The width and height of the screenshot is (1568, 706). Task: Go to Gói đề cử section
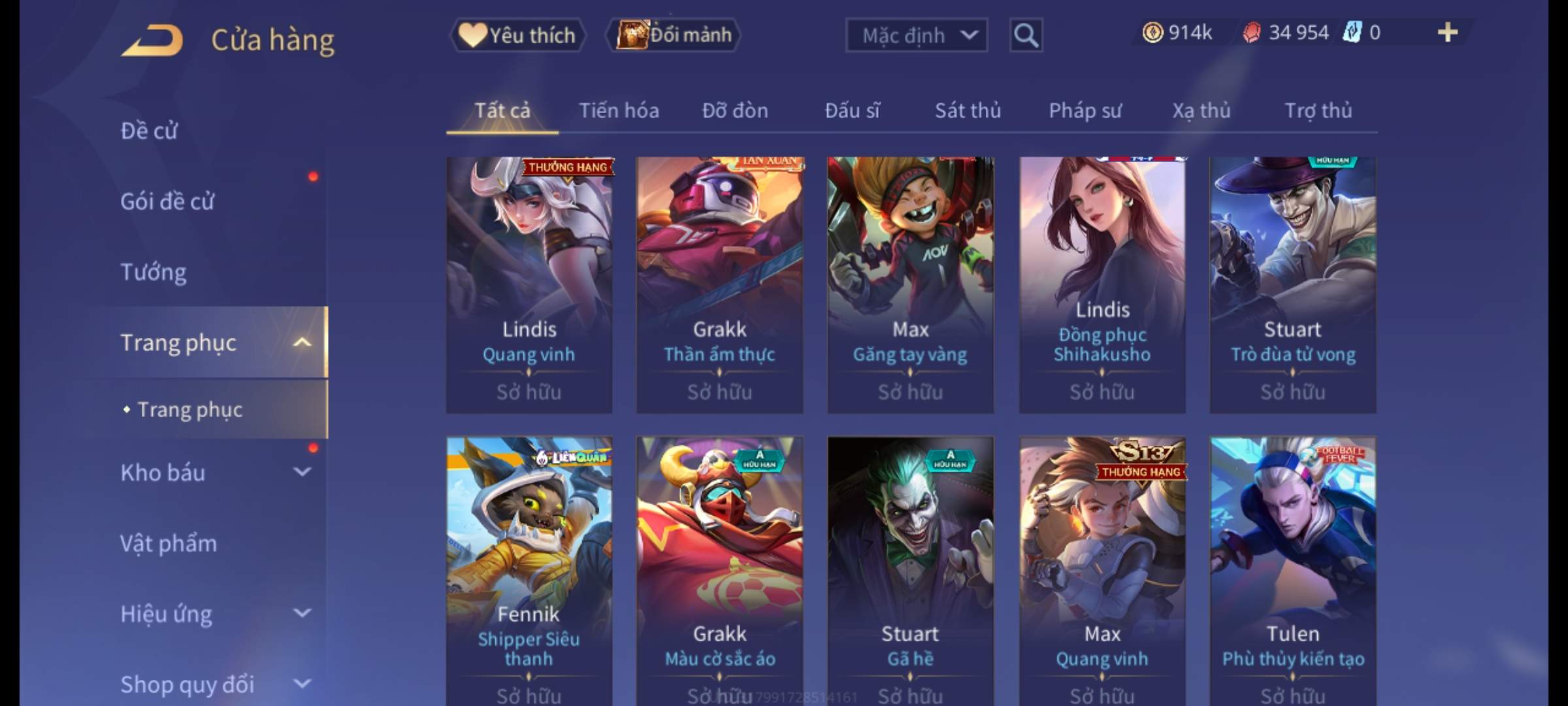[167, 201]
